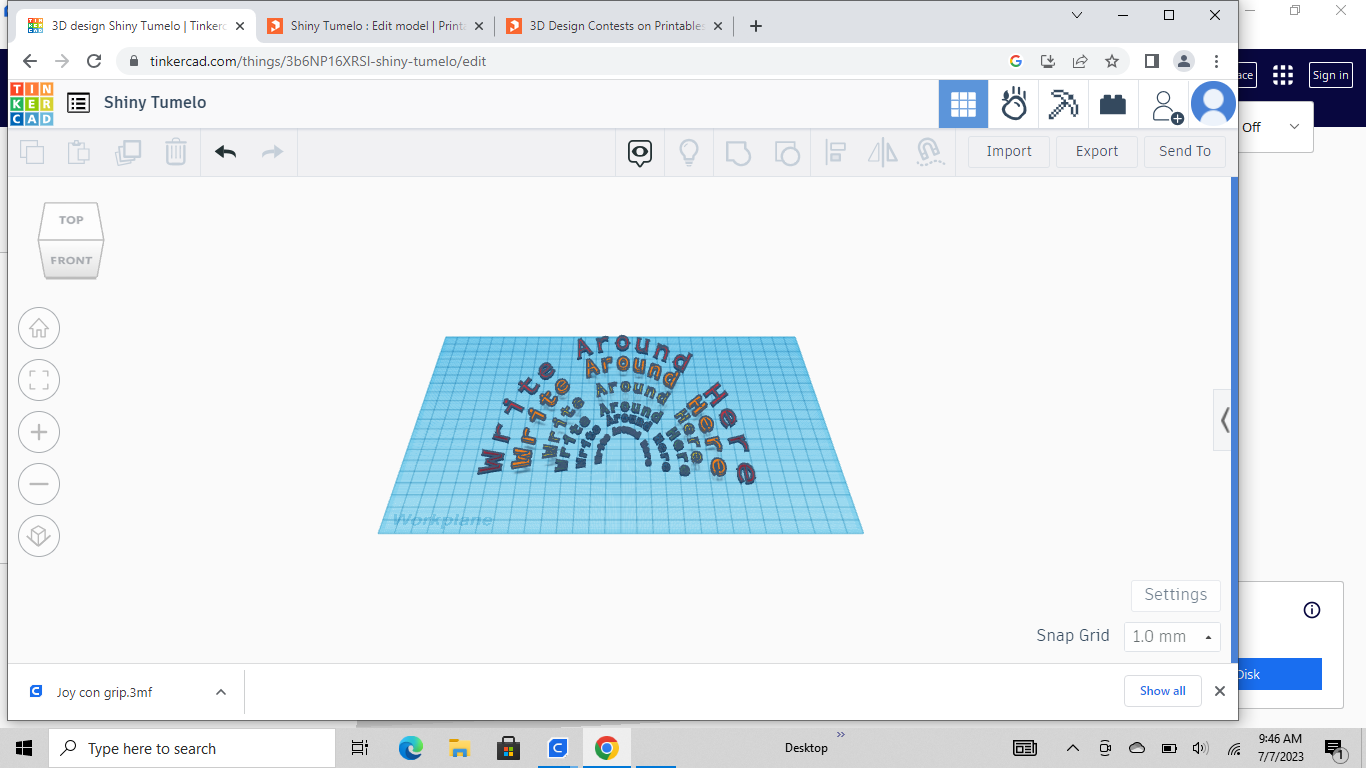Click the TOP face of view cube
1366x768 pixels.
click(x=71, y=220)
